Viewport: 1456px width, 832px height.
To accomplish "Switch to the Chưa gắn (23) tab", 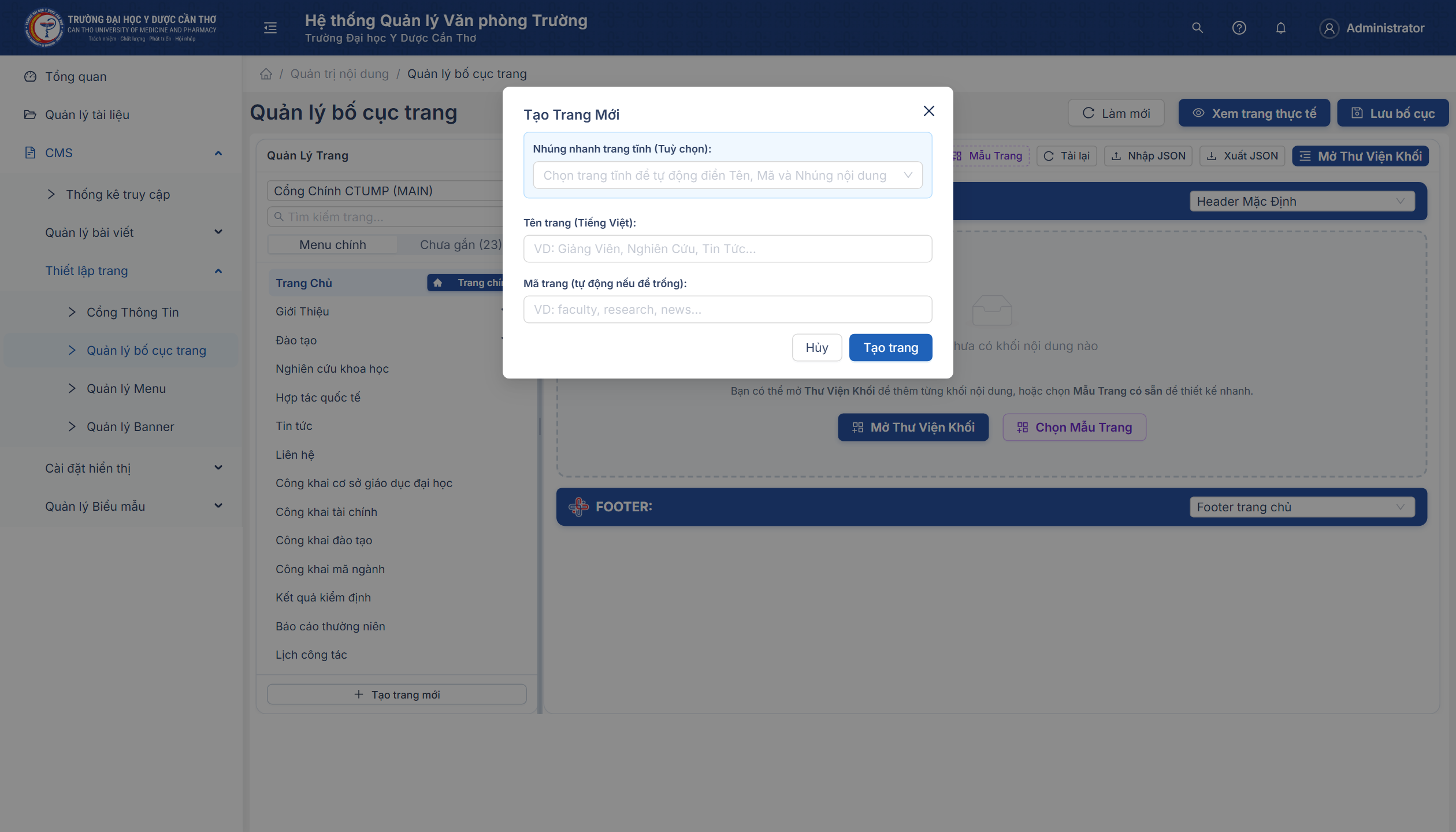I will [x=460, y=245].
